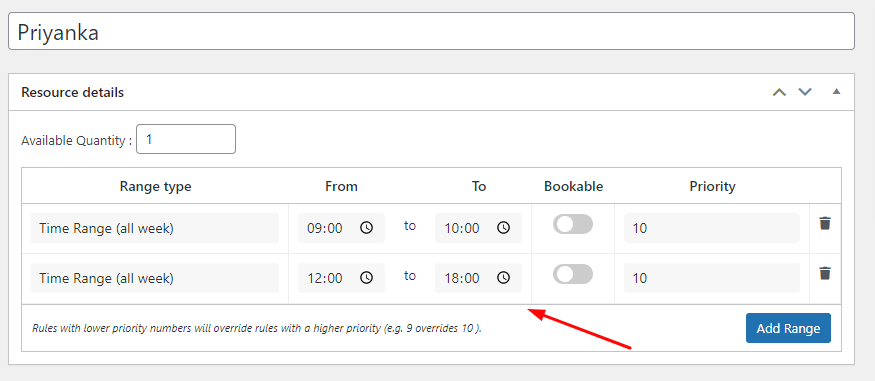Move Resource details panel up
Image resolution: width=875 pixels, height=381 pixels.
pos(779,92)
